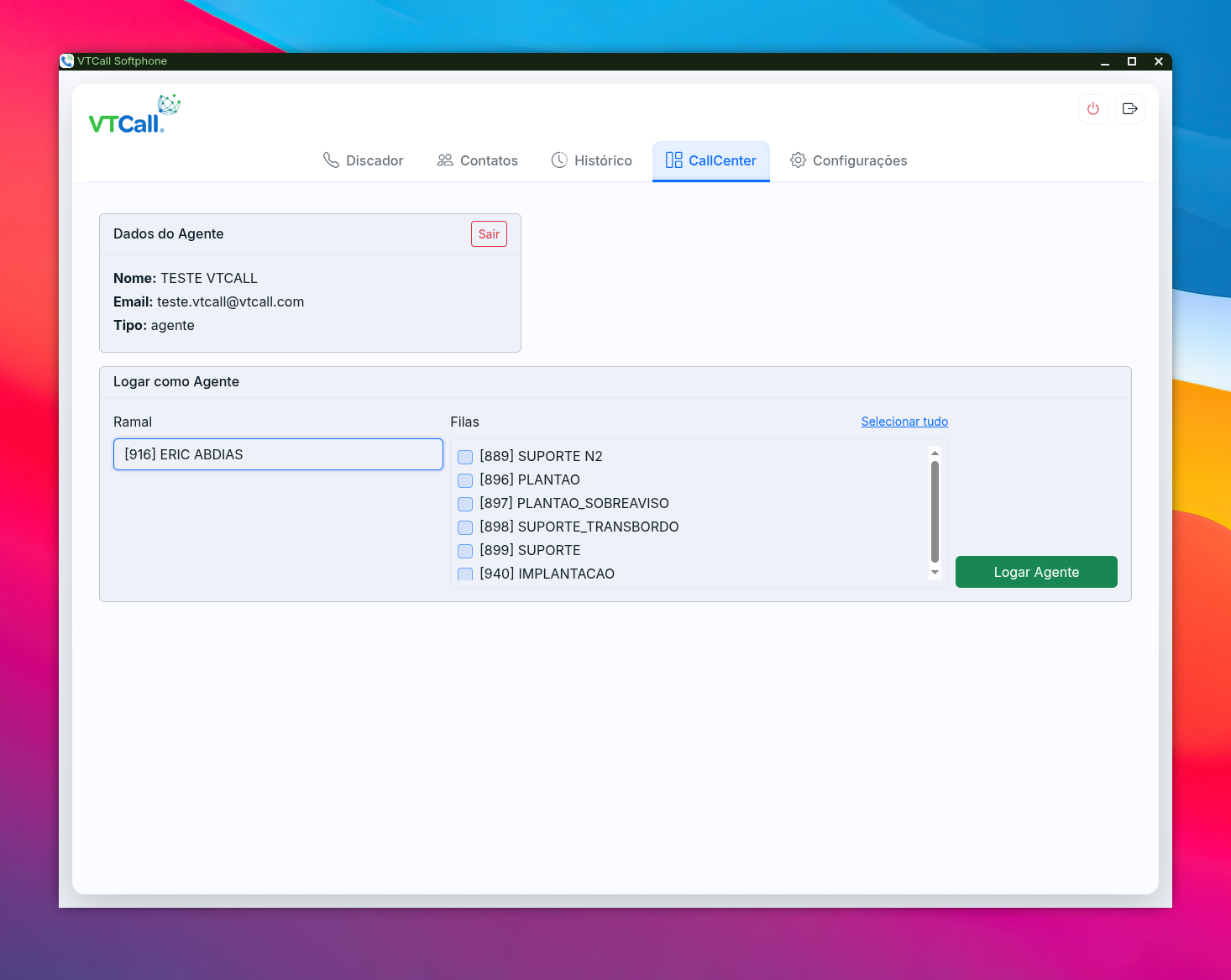The height and width of the screenshot is (980, 1231).
Task: Click the CallCenter layout grid icon
Action: click(673, 160)
